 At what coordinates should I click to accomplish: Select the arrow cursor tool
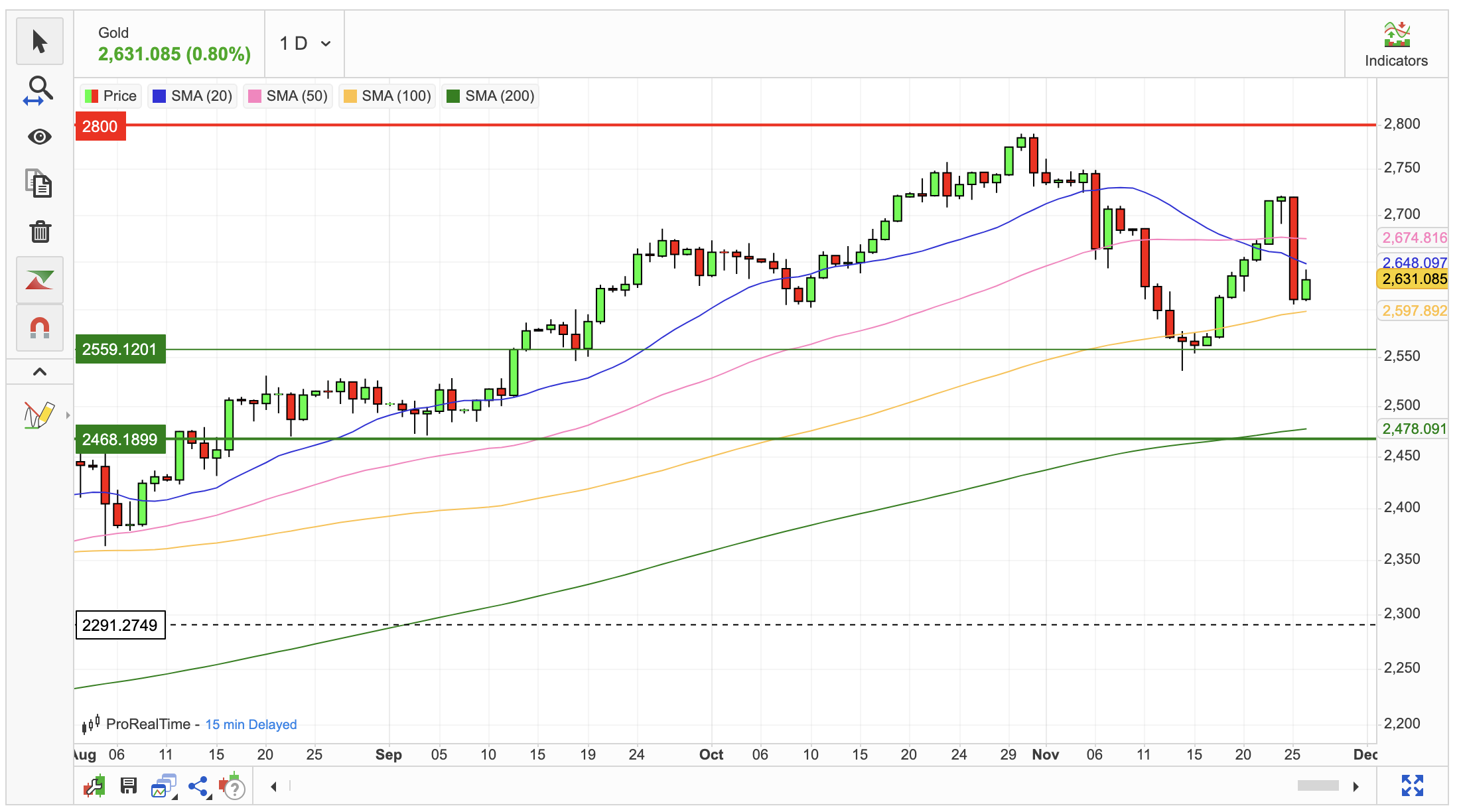pyautogui.click(x=39, y=42)
